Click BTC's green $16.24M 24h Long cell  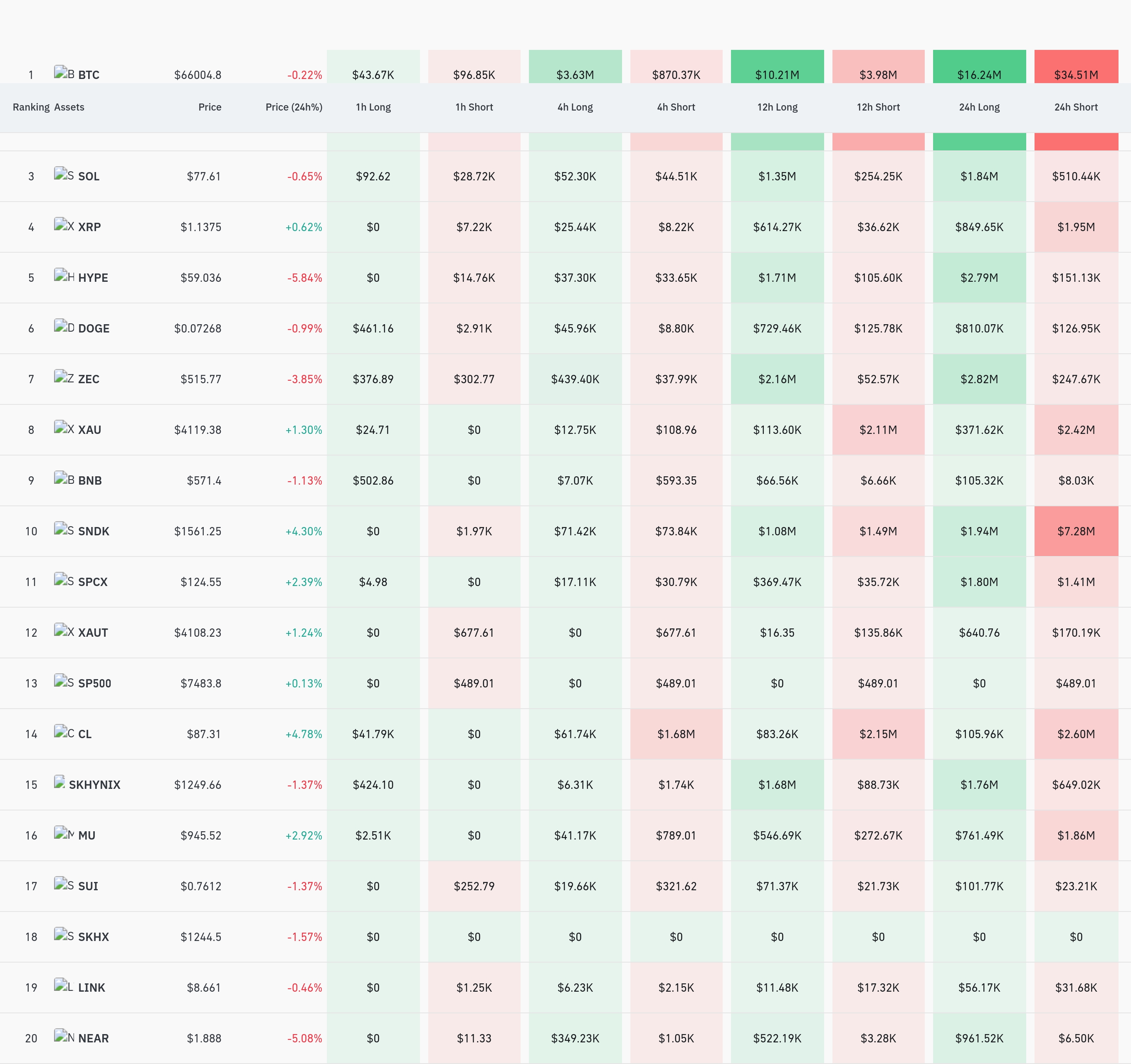[x=979, y=67]
